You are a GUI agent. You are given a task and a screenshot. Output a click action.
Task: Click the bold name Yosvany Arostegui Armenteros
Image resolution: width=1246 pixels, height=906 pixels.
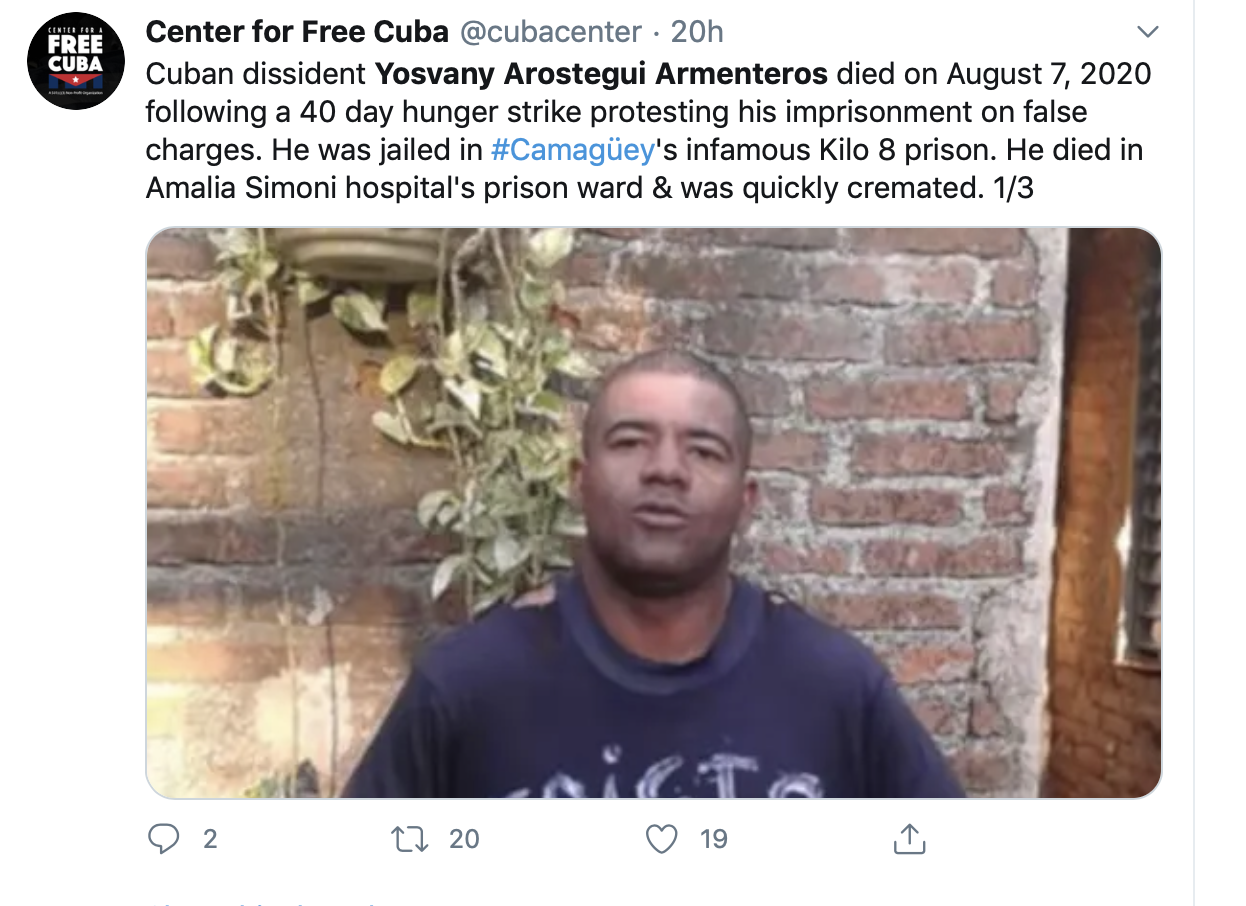(x=601, y=74)
